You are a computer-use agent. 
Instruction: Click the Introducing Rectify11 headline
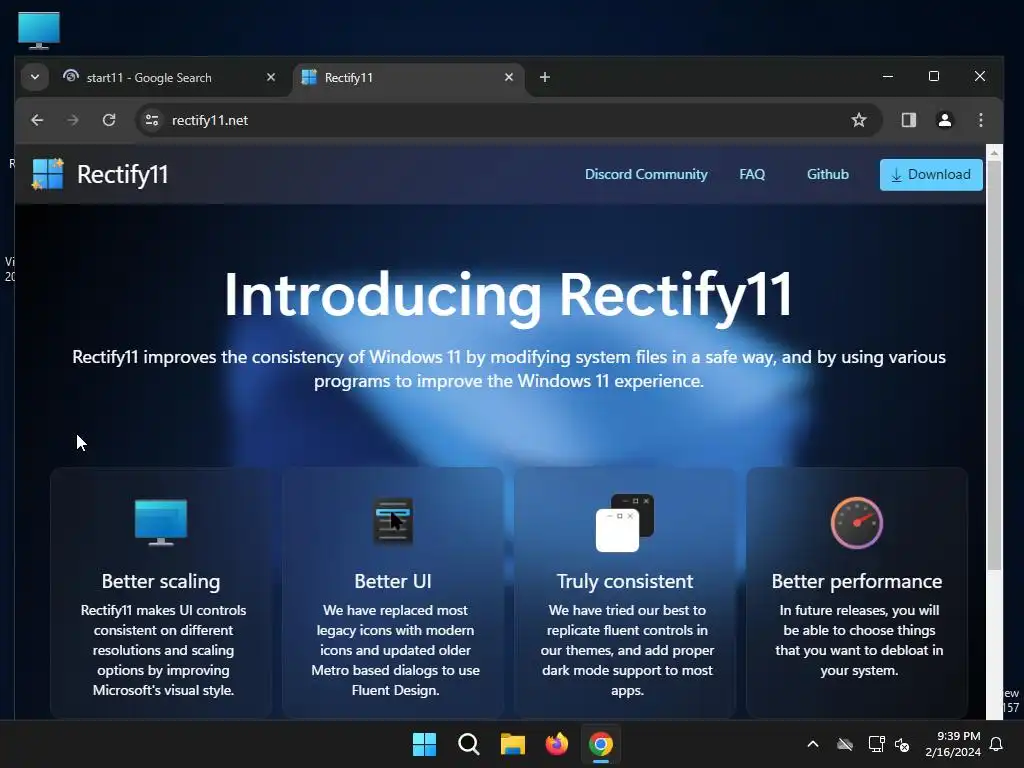point(509,295)
